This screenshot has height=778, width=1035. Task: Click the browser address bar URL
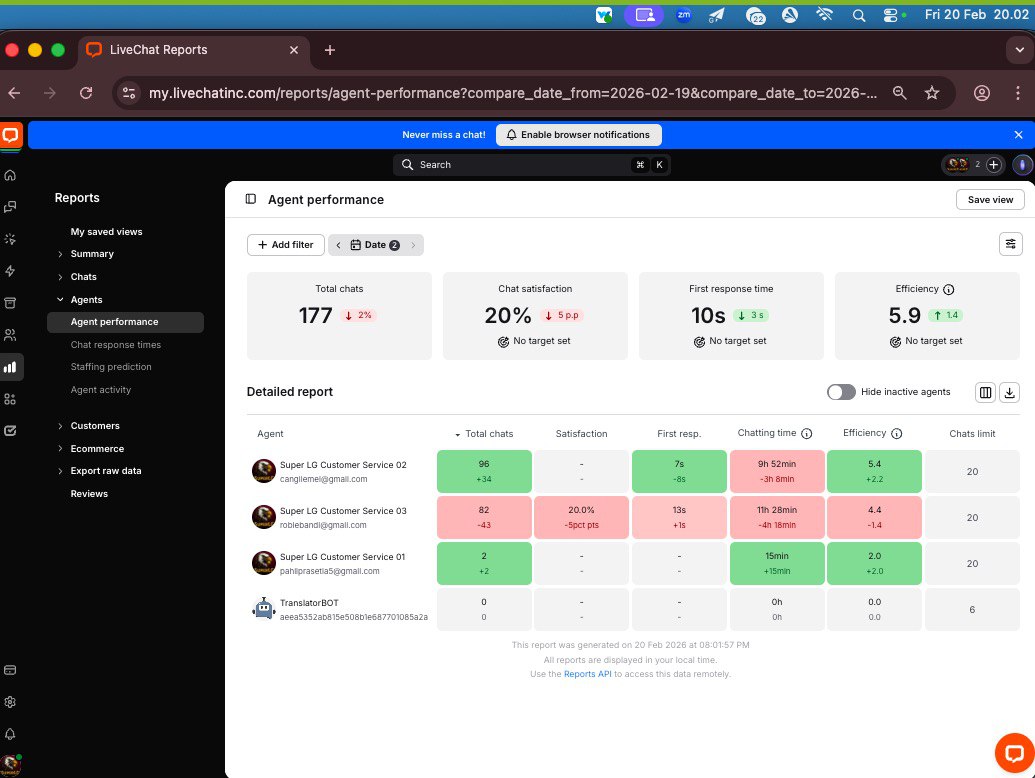pos(512,93)
